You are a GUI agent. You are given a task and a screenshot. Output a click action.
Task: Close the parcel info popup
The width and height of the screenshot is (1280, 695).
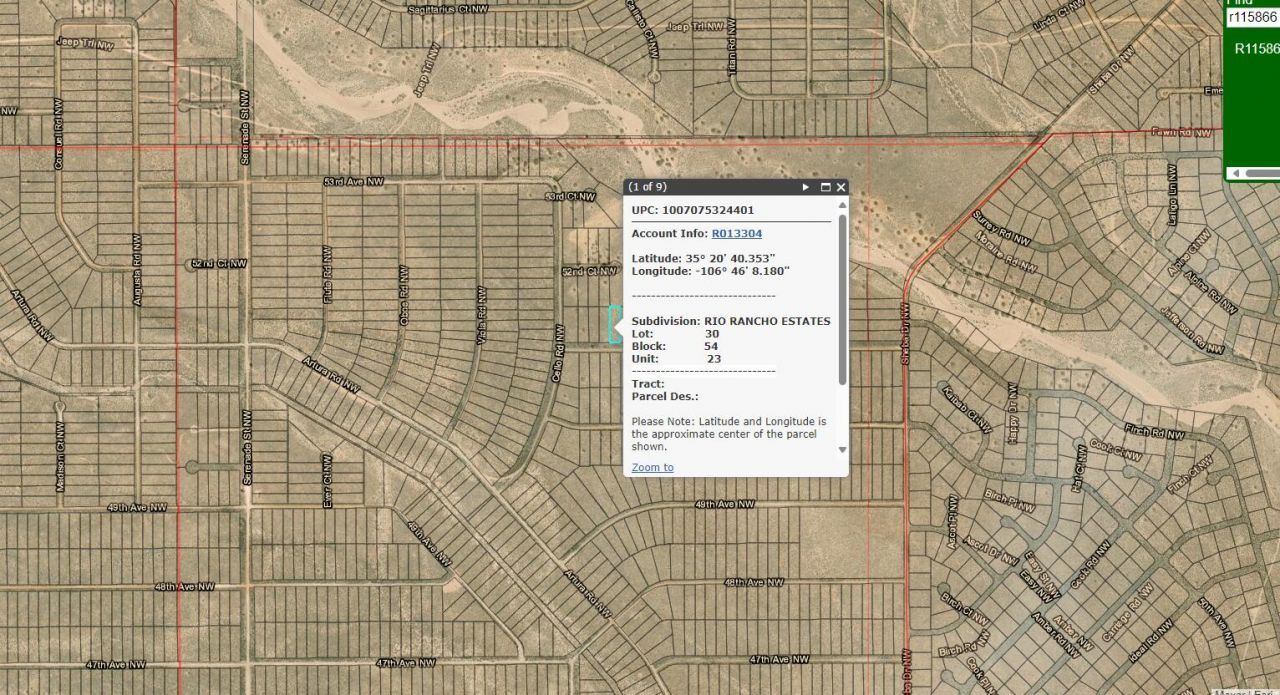tap(841, 187)
